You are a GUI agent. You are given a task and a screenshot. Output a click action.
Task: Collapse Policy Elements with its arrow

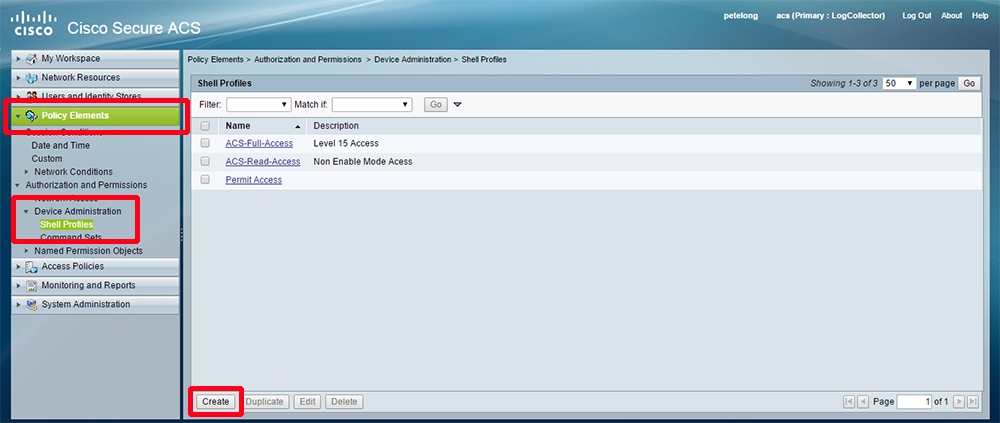18,115
